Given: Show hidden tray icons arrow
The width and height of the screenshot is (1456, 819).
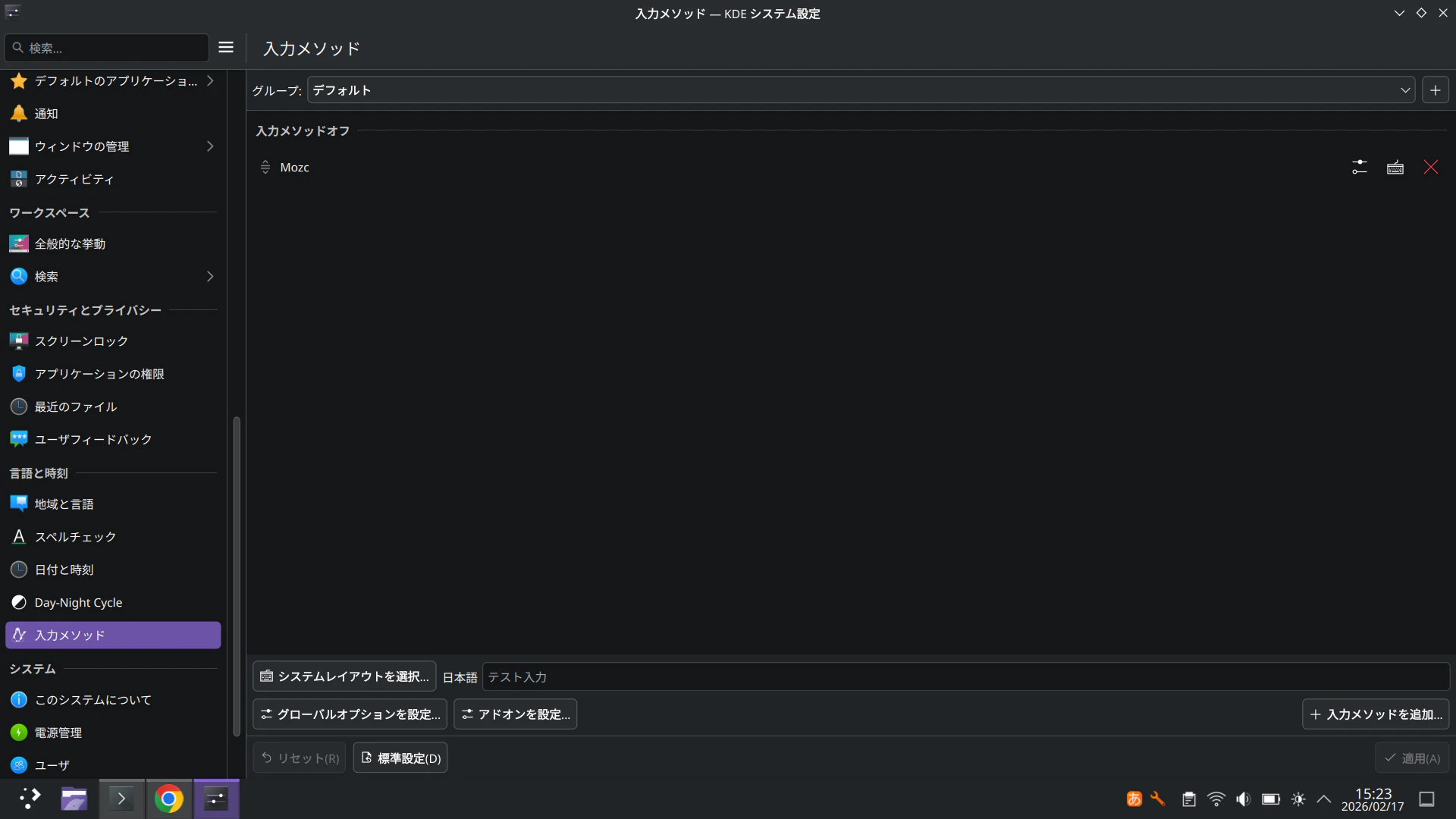Looking at the screenshot, I should click(1324, 799).
